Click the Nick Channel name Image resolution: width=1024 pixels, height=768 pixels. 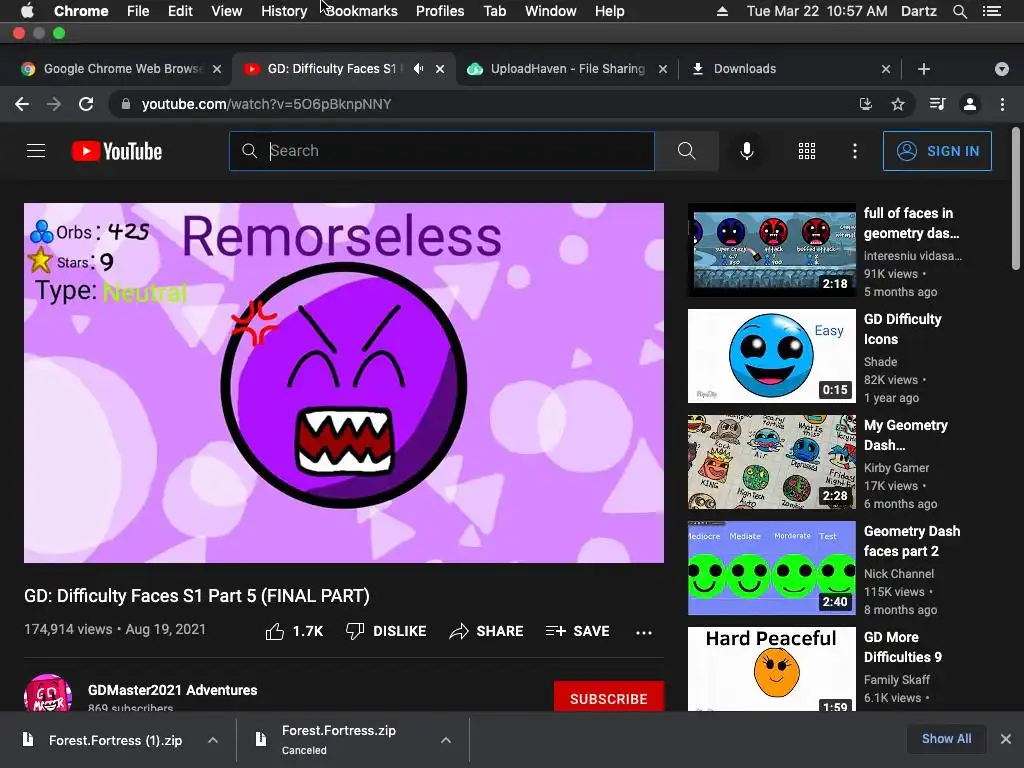pyautogui.click(x=899, y=574)
